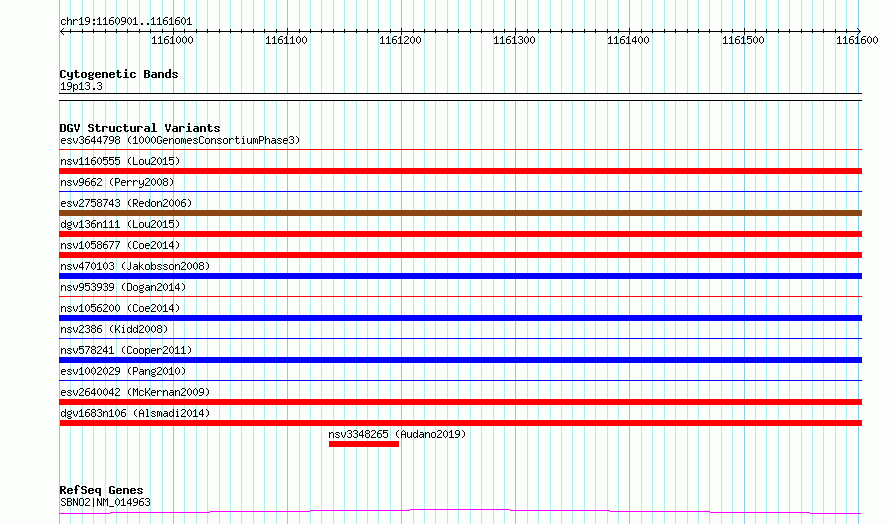Click ruler position label 1161600
Viewport: 890px width, 524px height.
(x=857, y=40)
